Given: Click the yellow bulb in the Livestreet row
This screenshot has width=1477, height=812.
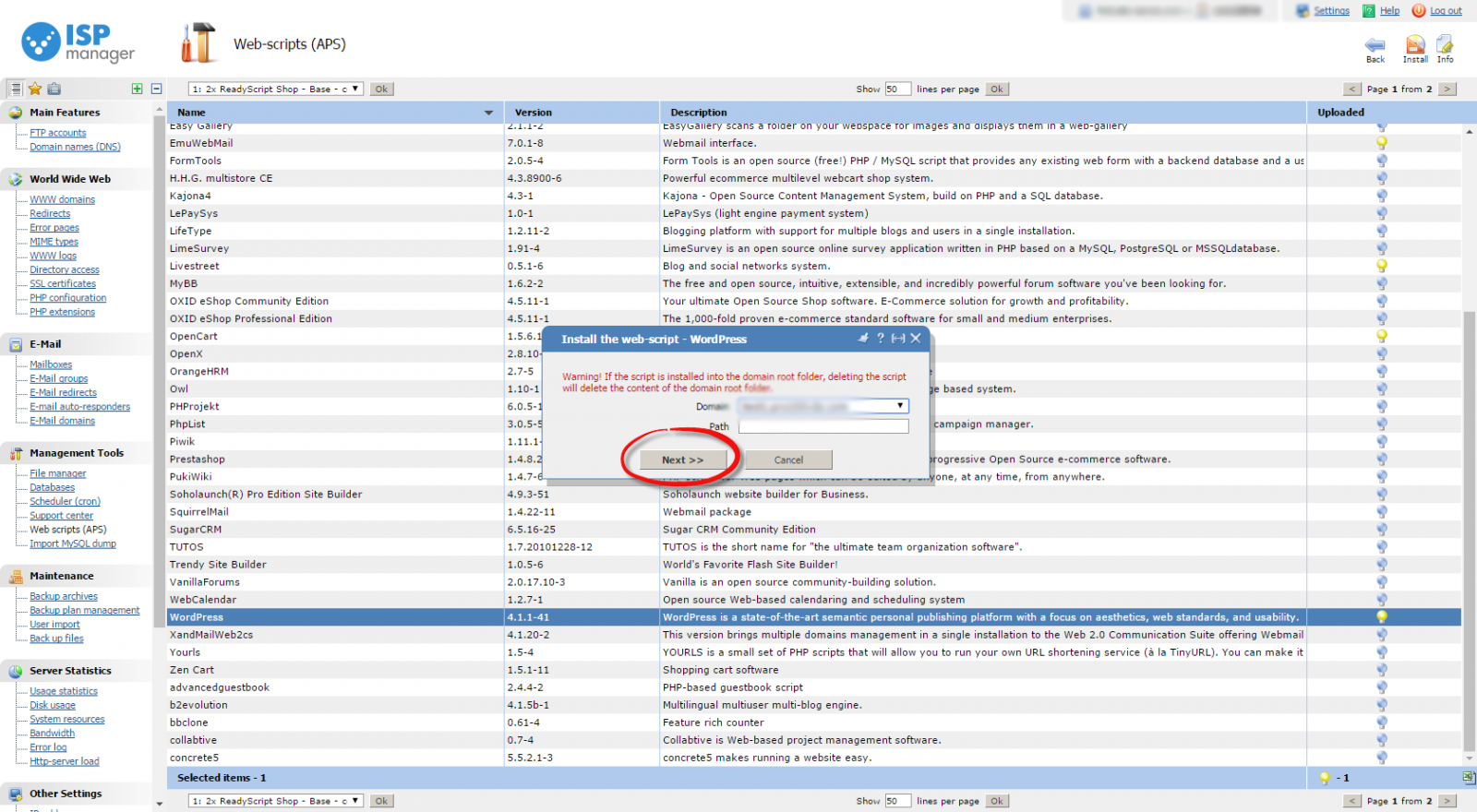Looking at the screenshot, I should point(1382,266).
